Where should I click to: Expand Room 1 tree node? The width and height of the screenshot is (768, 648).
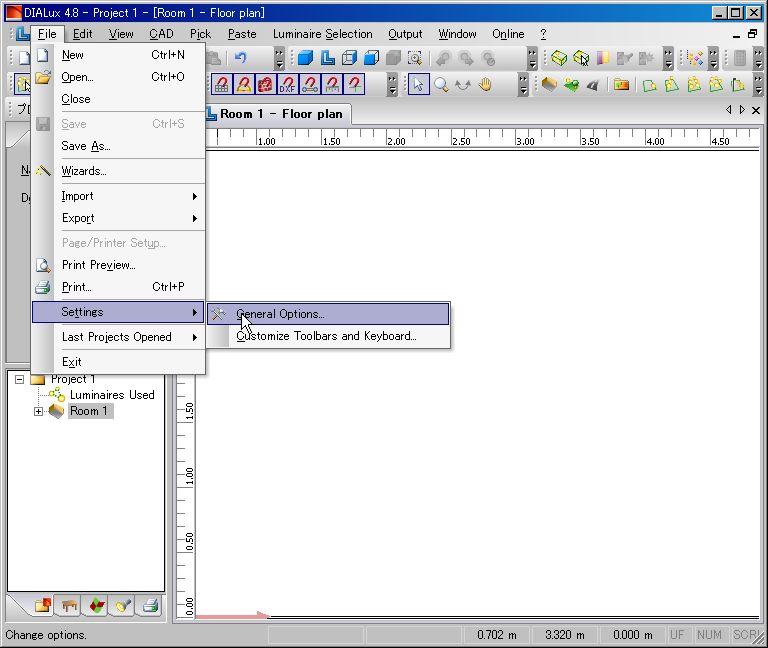pos(38,411)
